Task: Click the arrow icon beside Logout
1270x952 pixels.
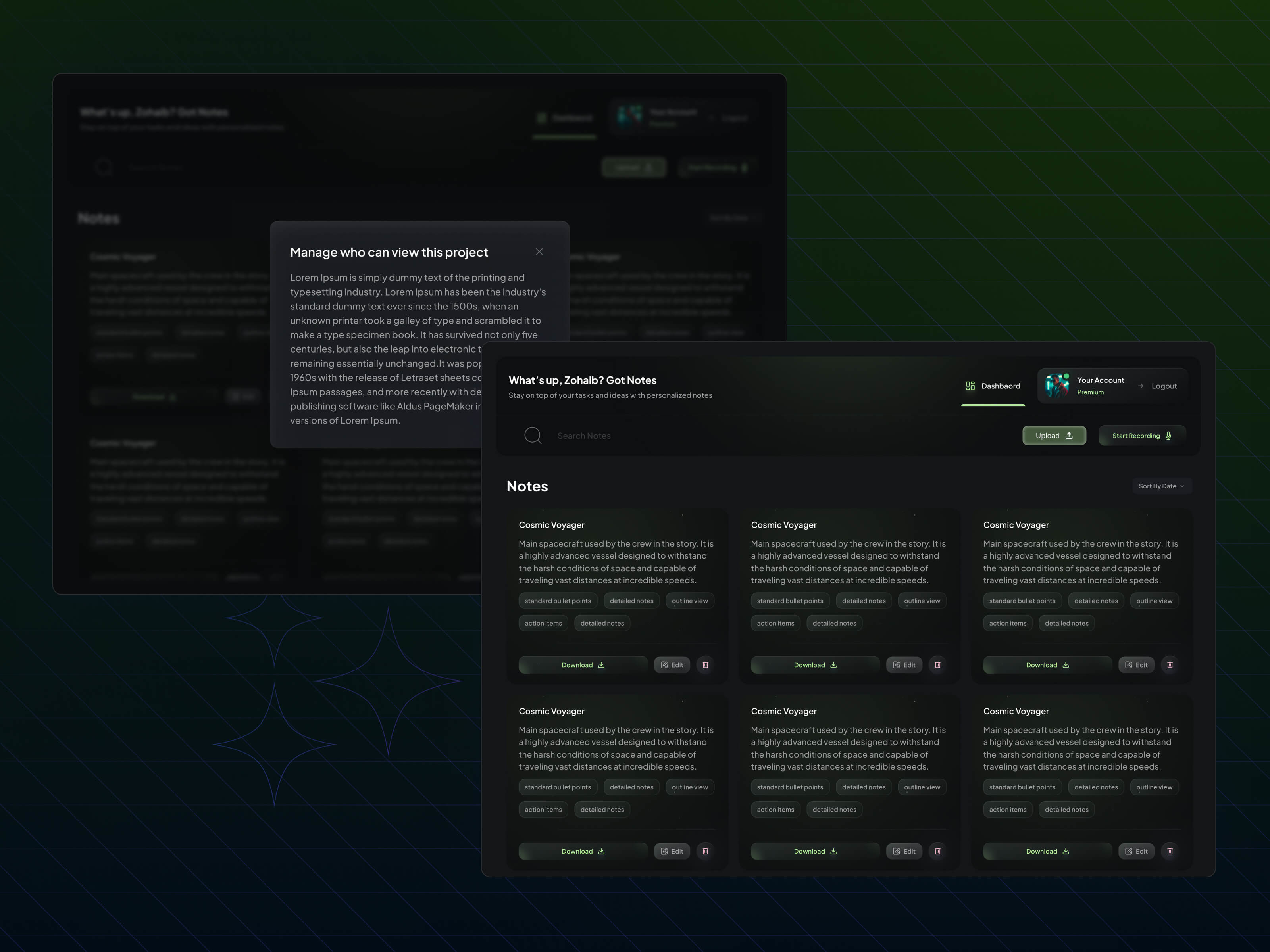Action: tap(1140, 386)
